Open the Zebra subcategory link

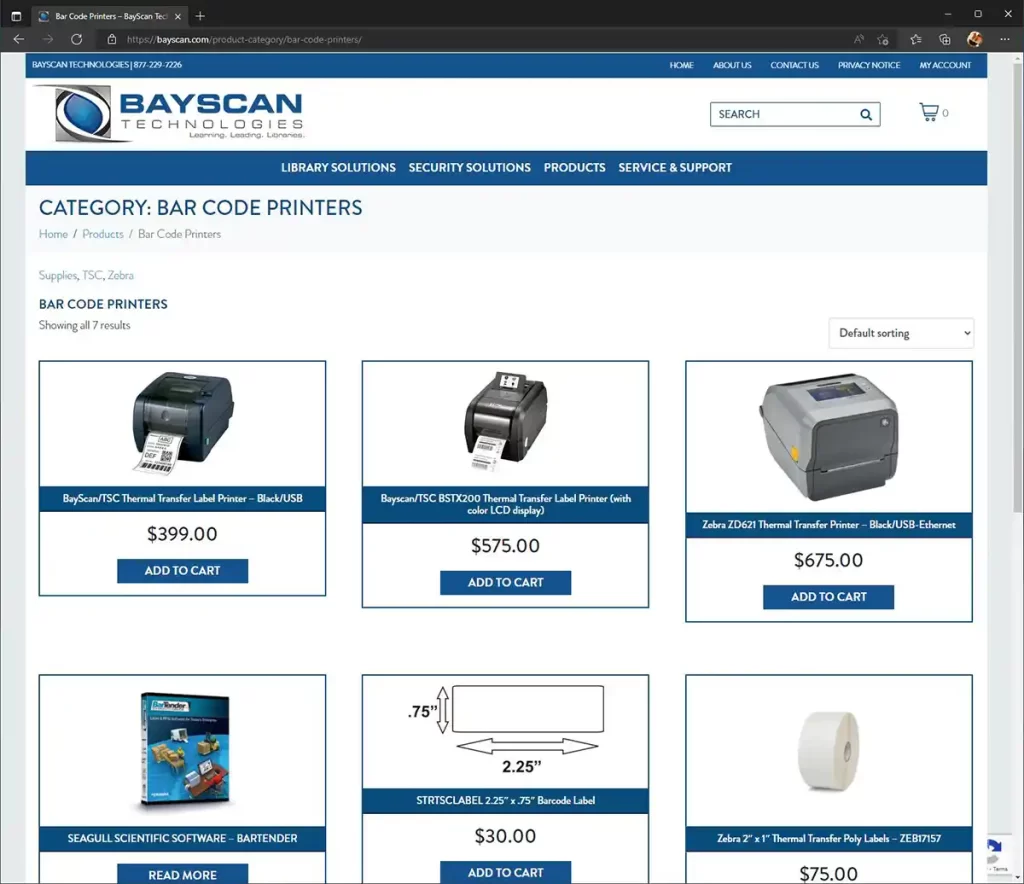tap(120, 275)
